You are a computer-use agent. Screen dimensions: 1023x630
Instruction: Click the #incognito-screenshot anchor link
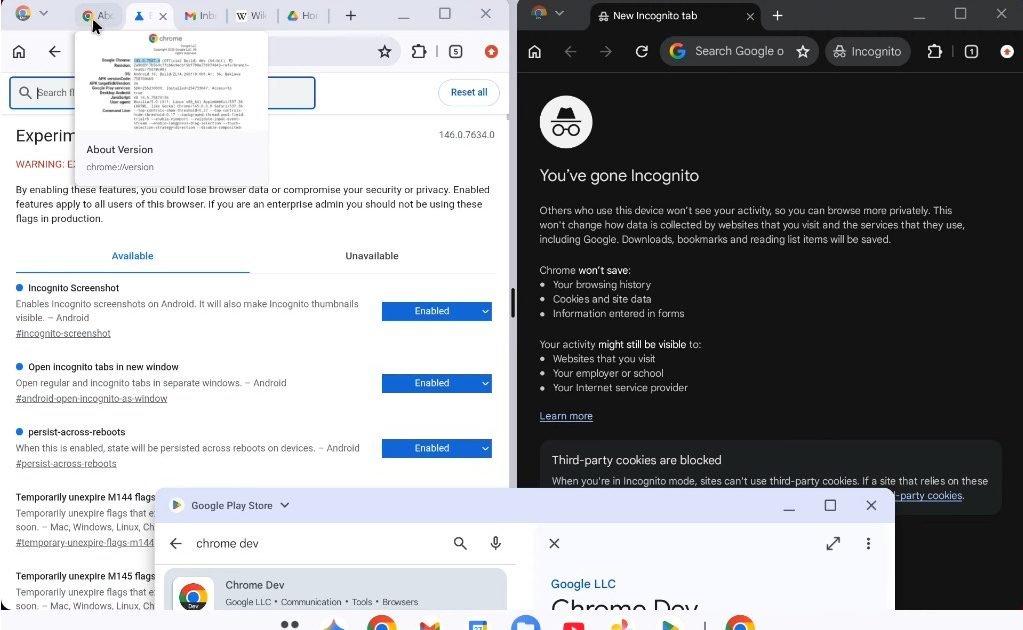pyautogui.click(x=63, y=333)
